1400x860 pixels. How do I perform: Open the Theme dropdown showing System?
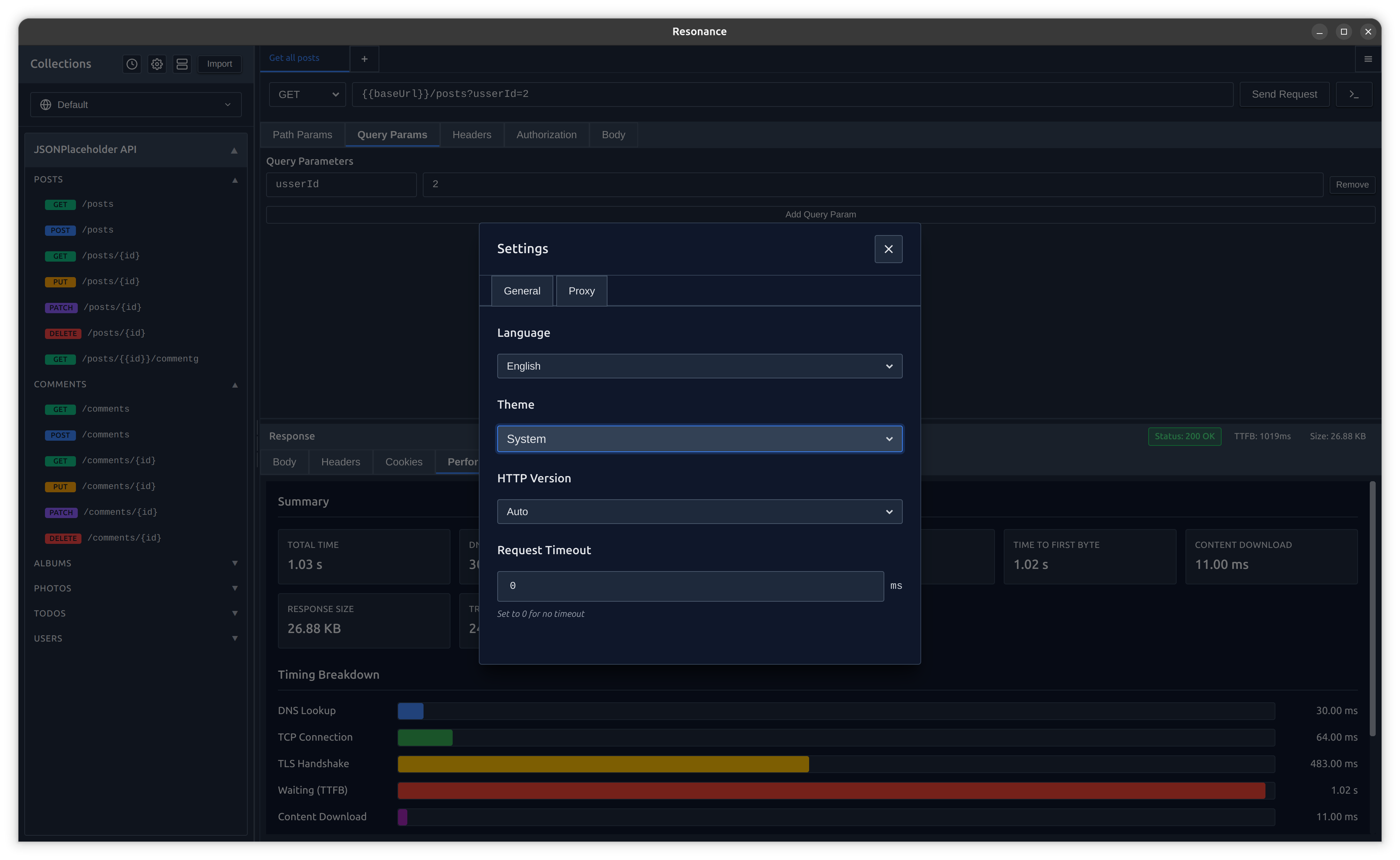699,439
